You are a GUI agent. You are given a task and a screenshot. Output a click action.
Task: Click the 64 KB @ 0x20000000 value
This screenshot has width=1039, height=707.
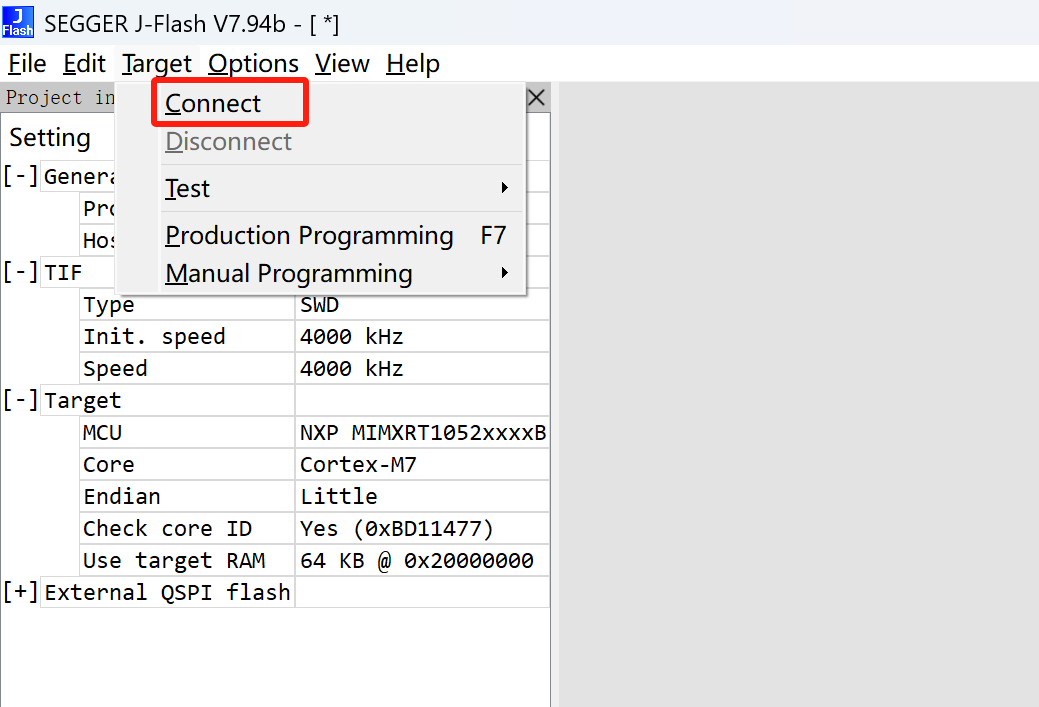(422, 561)
